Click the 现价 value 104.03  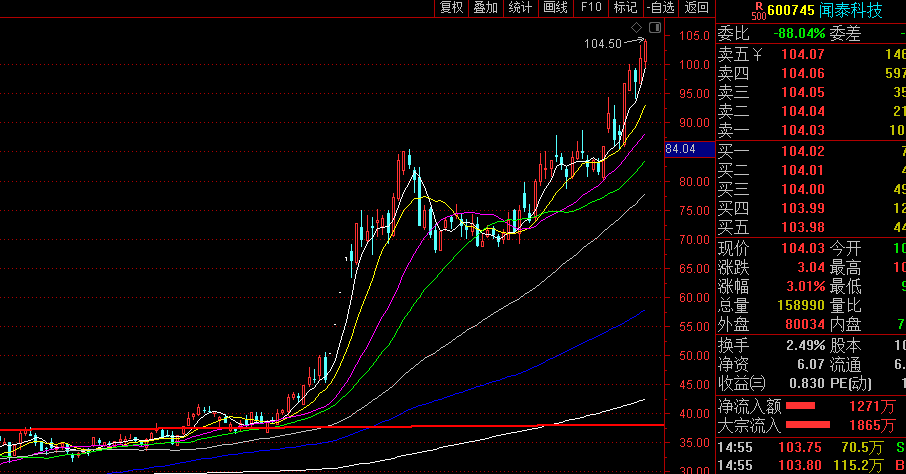(x=803, y=249)
